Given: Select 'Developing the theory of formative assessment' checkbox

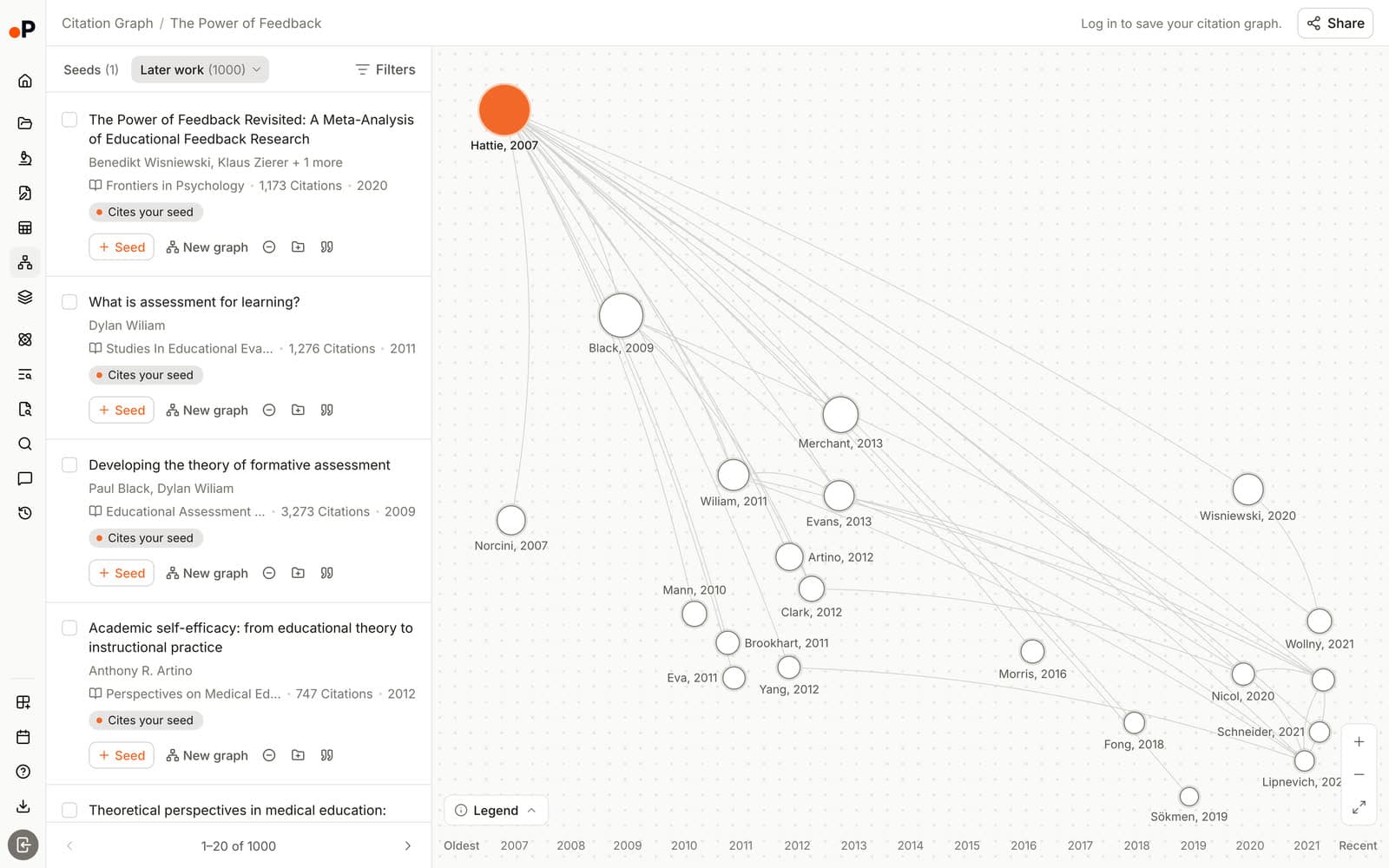Looking at the screenshot, I should click(69, 465).
